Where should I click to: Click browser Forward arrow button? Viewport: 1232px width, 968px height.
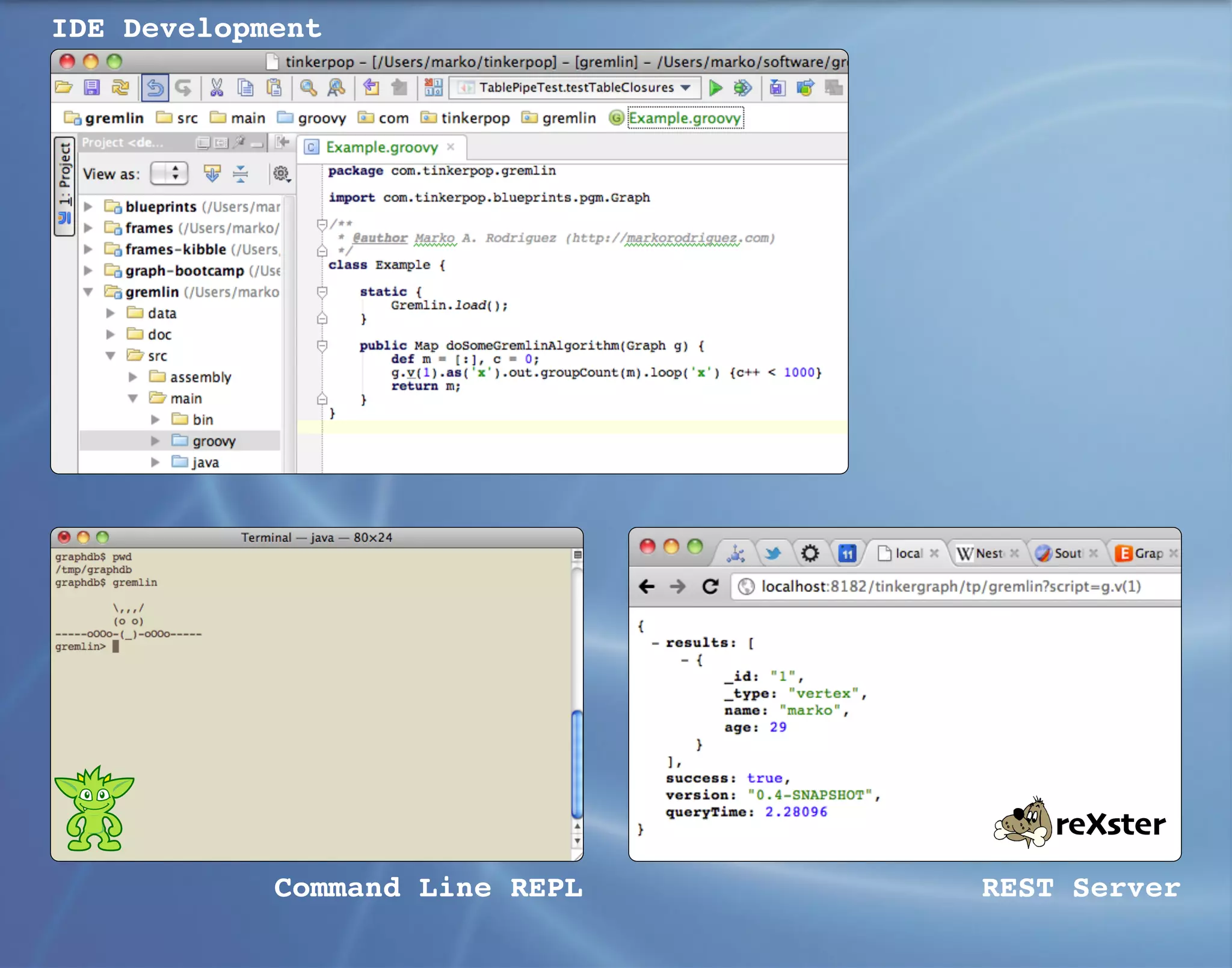[x=678, y=586]
